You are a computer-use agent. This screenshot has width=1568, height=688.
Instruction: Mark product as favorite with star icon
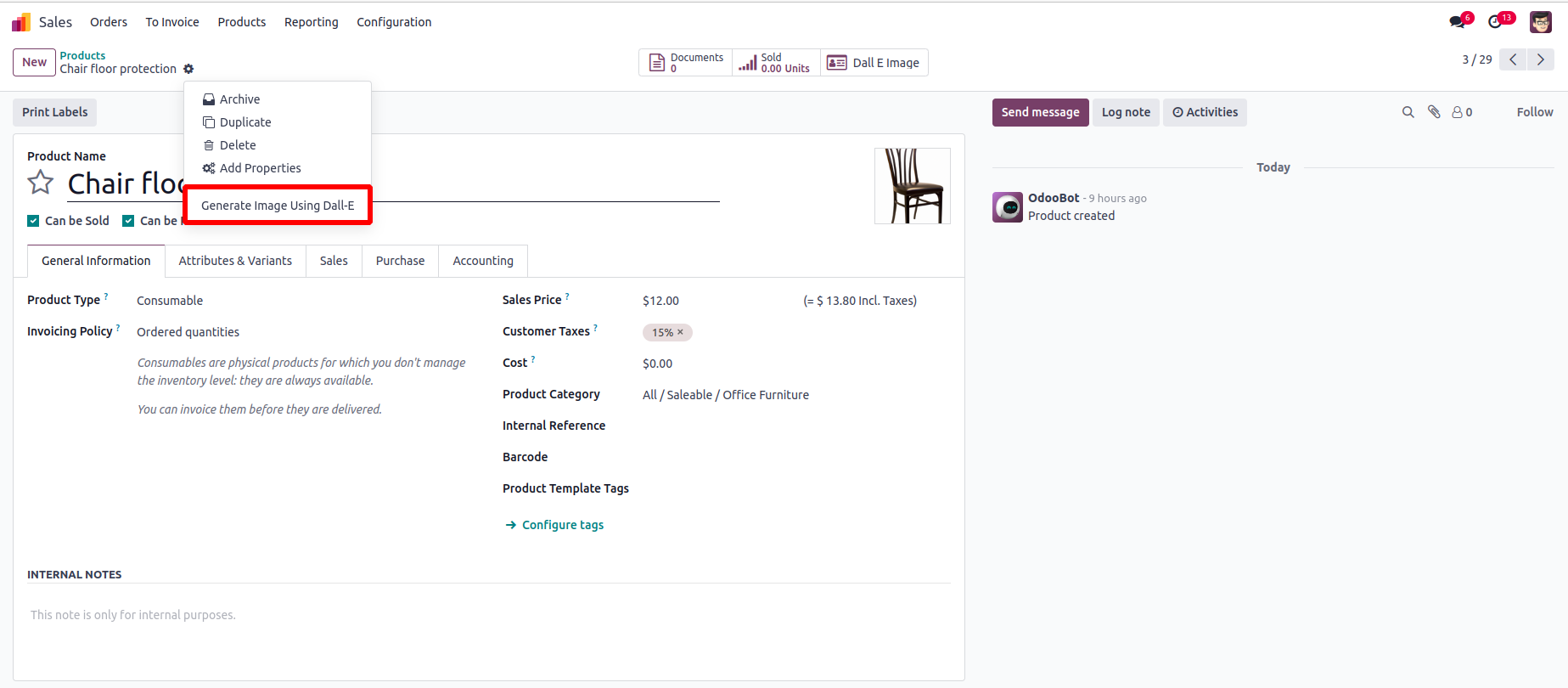pos(41,183)
